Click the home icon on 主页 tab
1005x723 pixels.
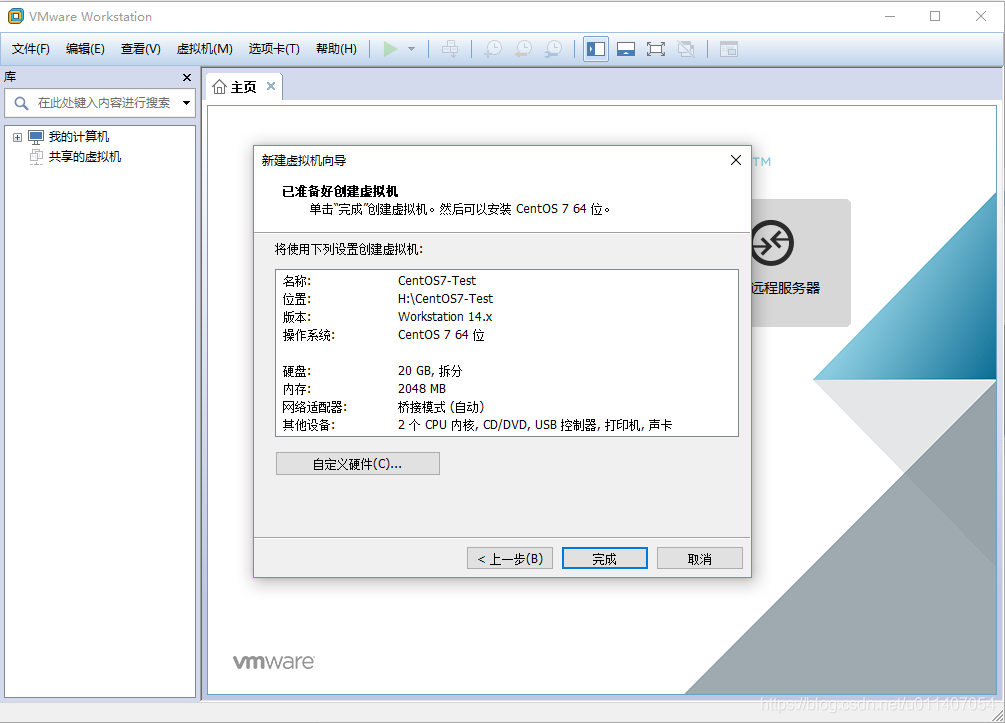219,87
